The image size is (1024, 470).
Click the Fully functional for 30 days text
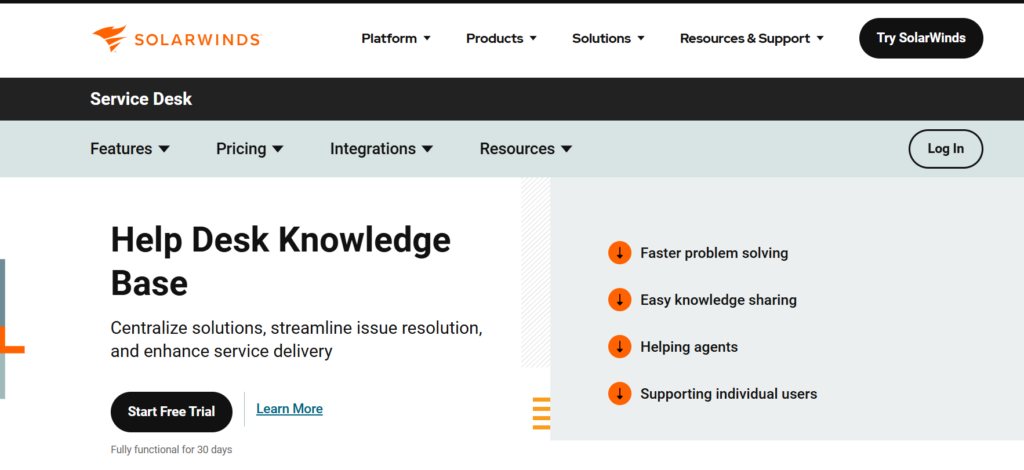[x=171, y=450]
